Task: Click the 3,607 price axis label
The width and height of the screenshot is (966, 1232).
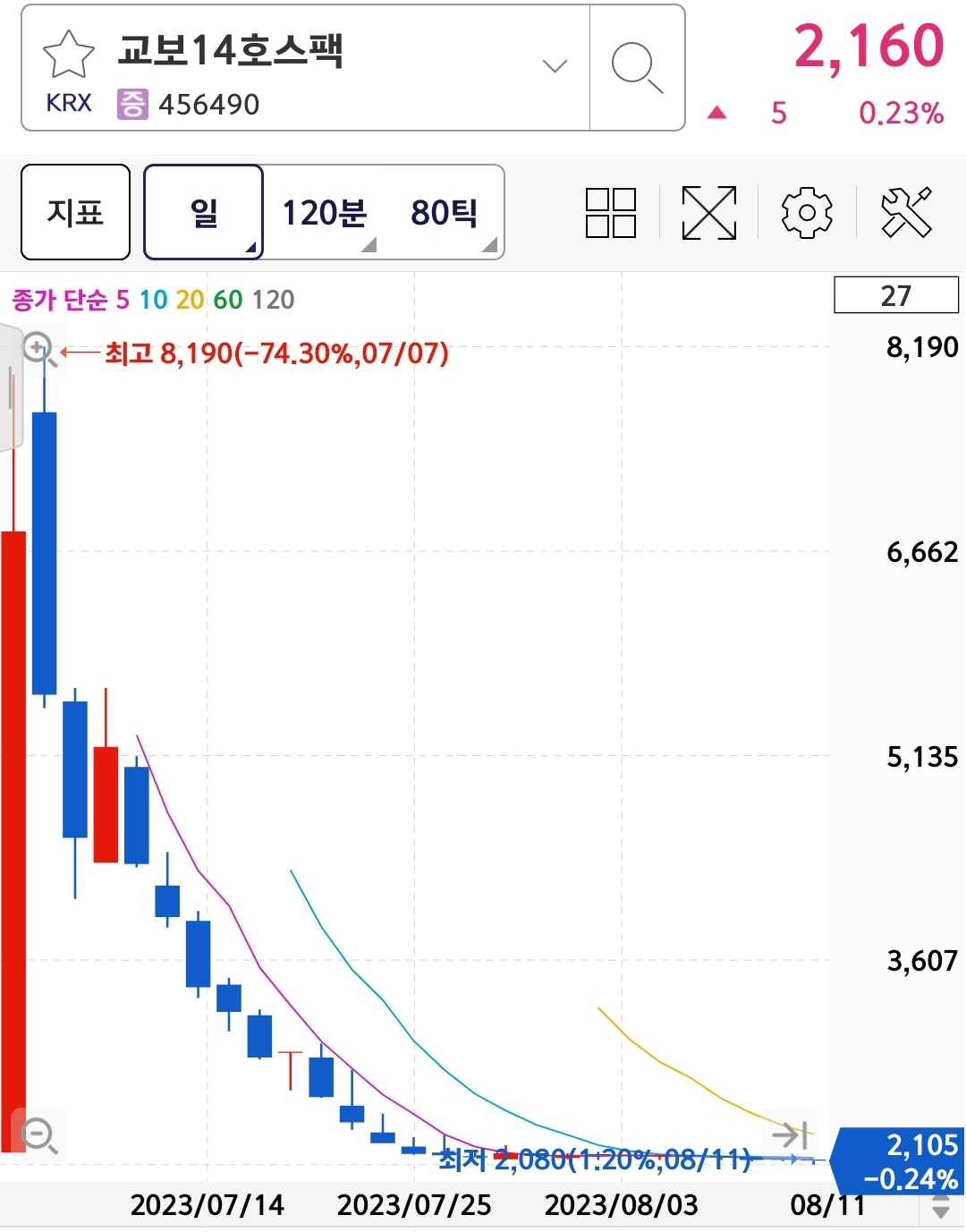Action: [x=922, y=961]
